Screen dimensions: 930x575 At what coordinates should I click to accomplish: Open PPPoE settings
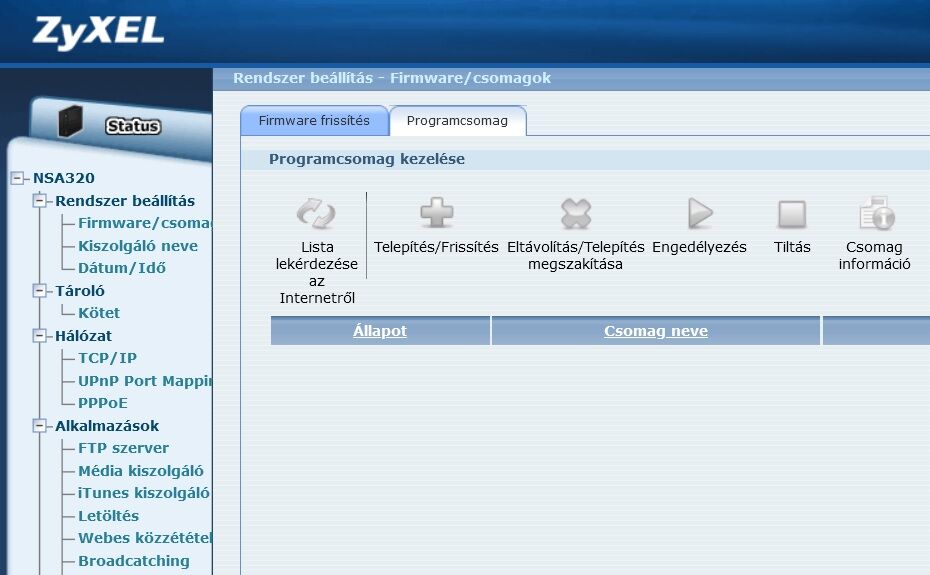point(103,404)
